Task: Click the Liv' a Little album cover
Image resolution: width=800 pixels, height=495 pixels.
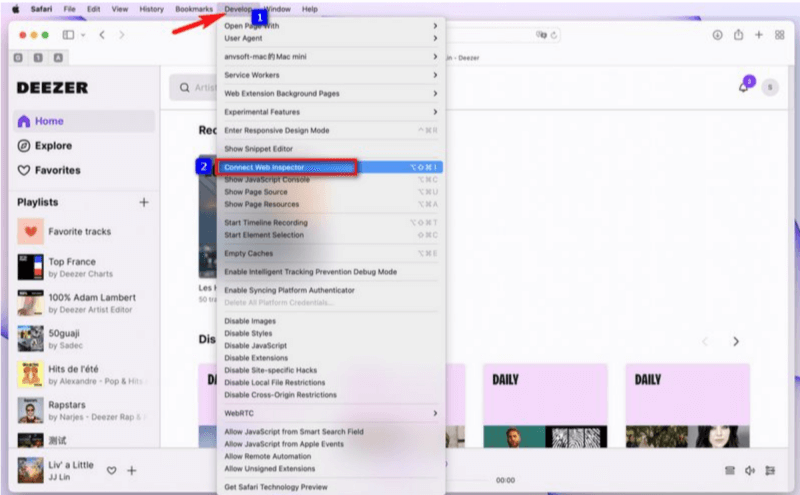Action: pyautogui.click(x=31, y=470)
